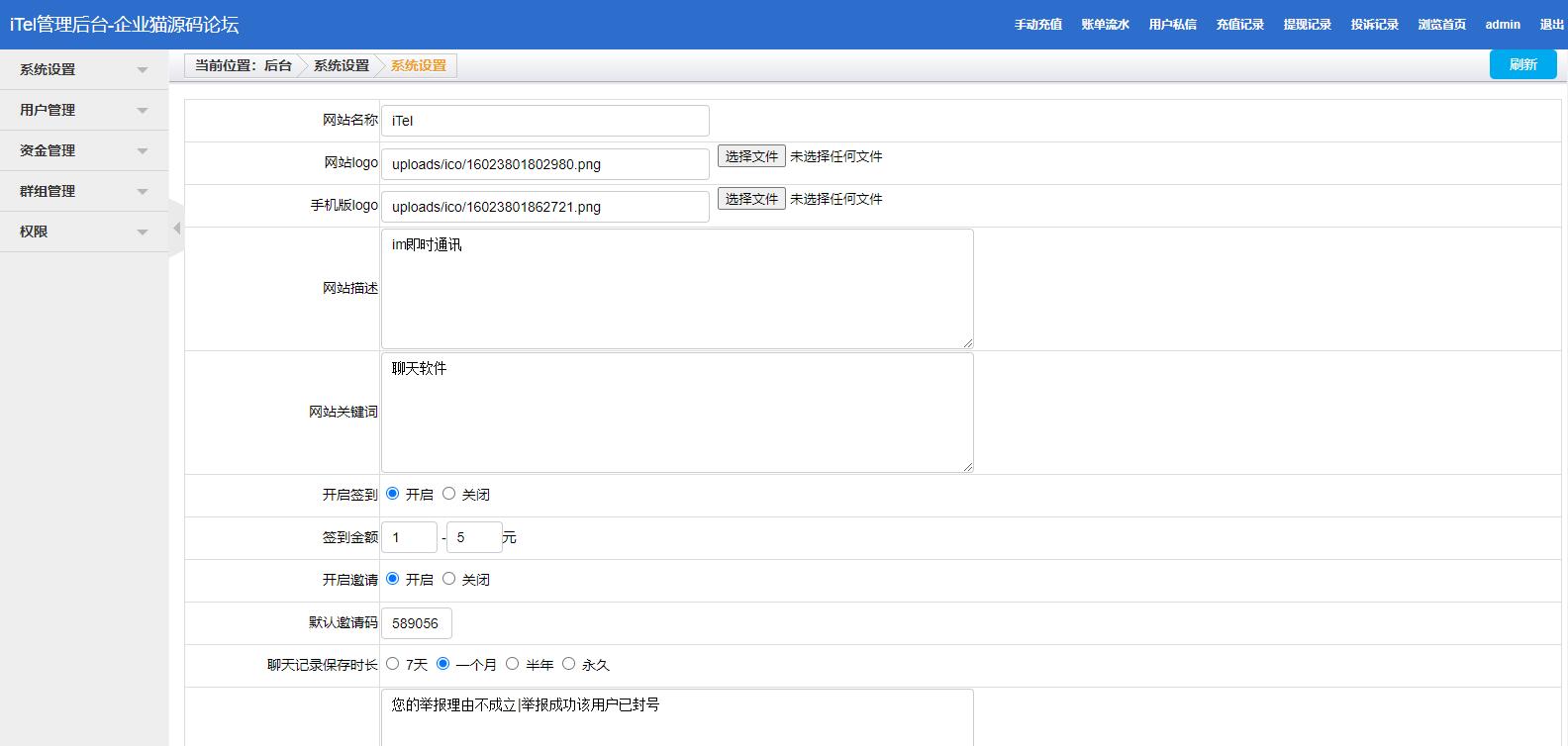Viewport: 1568px width, 746px height.
Task: Collapse the sidebar using the left arrow handle
Action: [176, 229]
